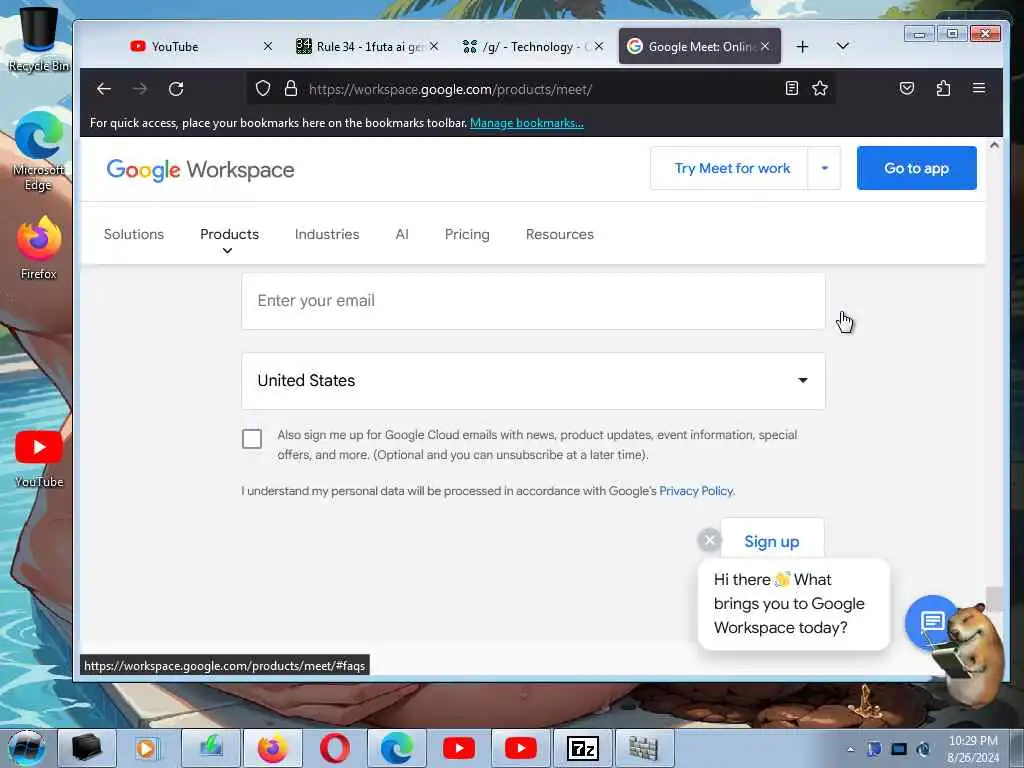Click the Enter your email field
Screen dimensions: 1024x768
[533, 301]
